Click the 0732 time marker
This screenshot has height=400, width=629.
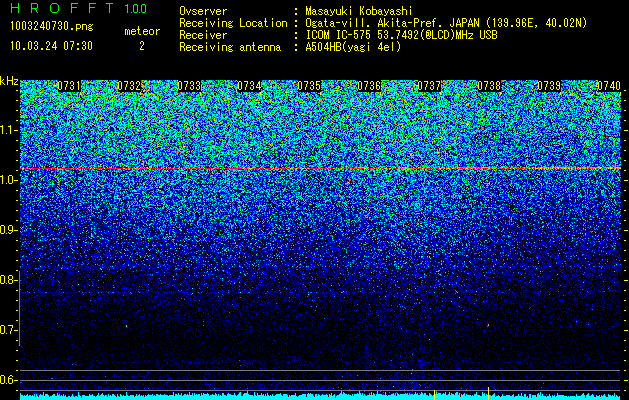(x=129, y=86)
